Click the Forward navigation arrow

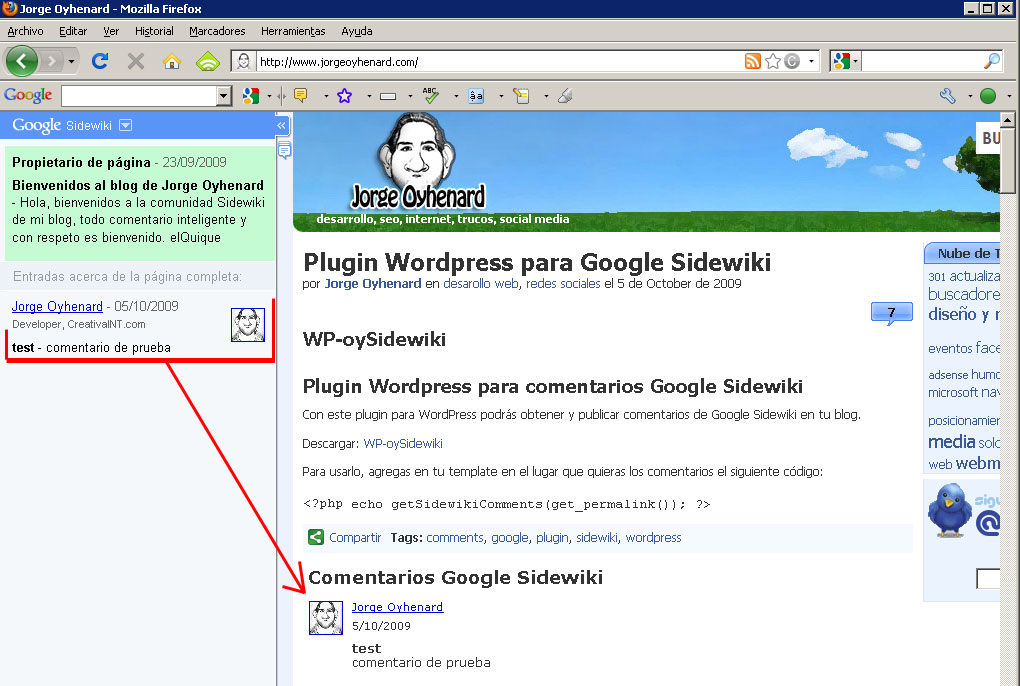[x=51, y=62]
